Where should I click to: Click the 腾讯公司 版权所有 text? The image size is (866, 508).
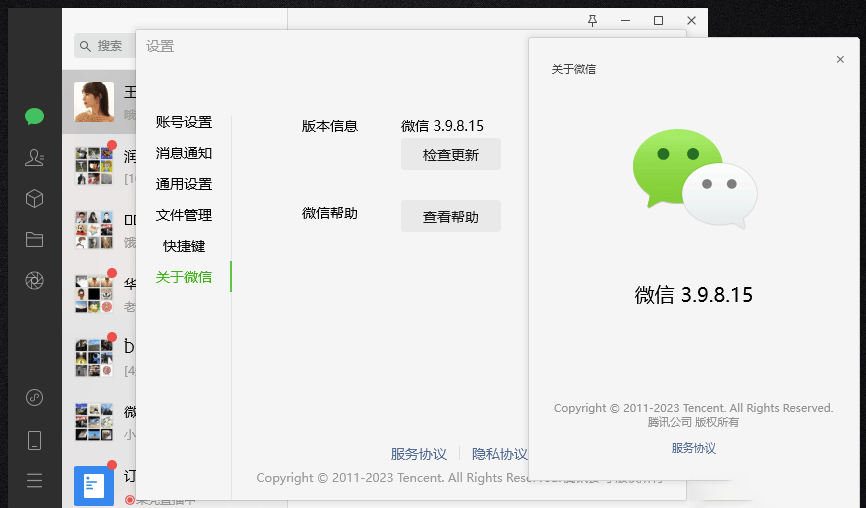click(693, 422)
